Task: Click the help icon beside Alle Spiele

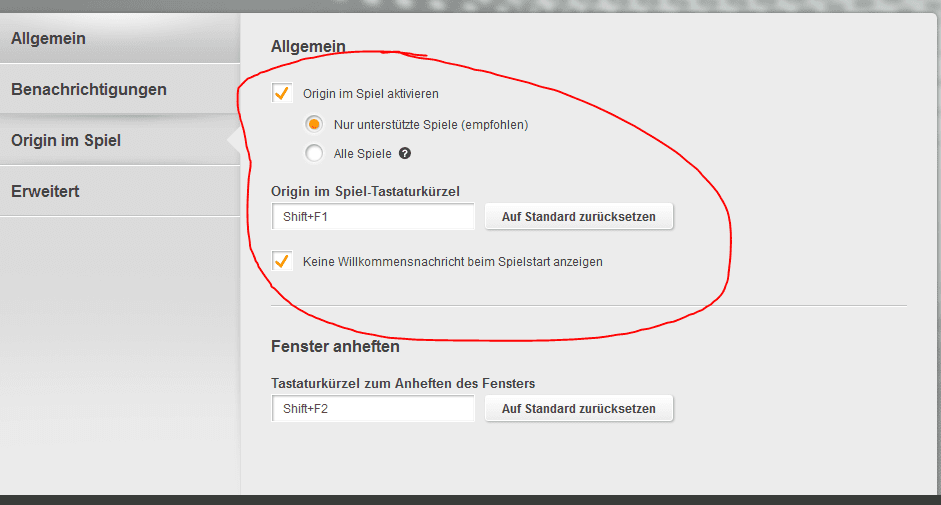Action: [405, 153]
